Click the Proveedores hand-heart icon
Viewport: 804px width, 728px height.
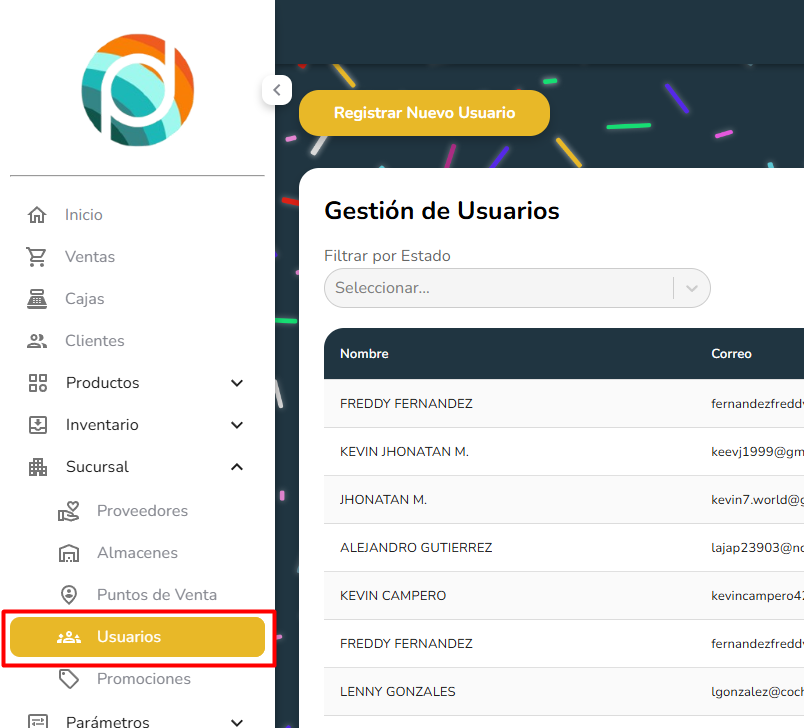click(69, 511)
